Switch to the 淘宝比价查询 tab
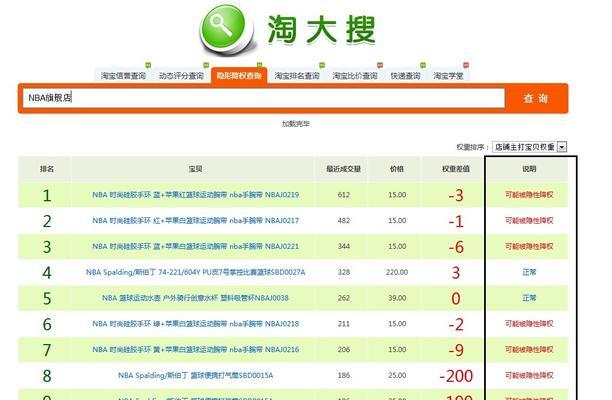The height and width of the screenshot is (400, 612). 355,76
